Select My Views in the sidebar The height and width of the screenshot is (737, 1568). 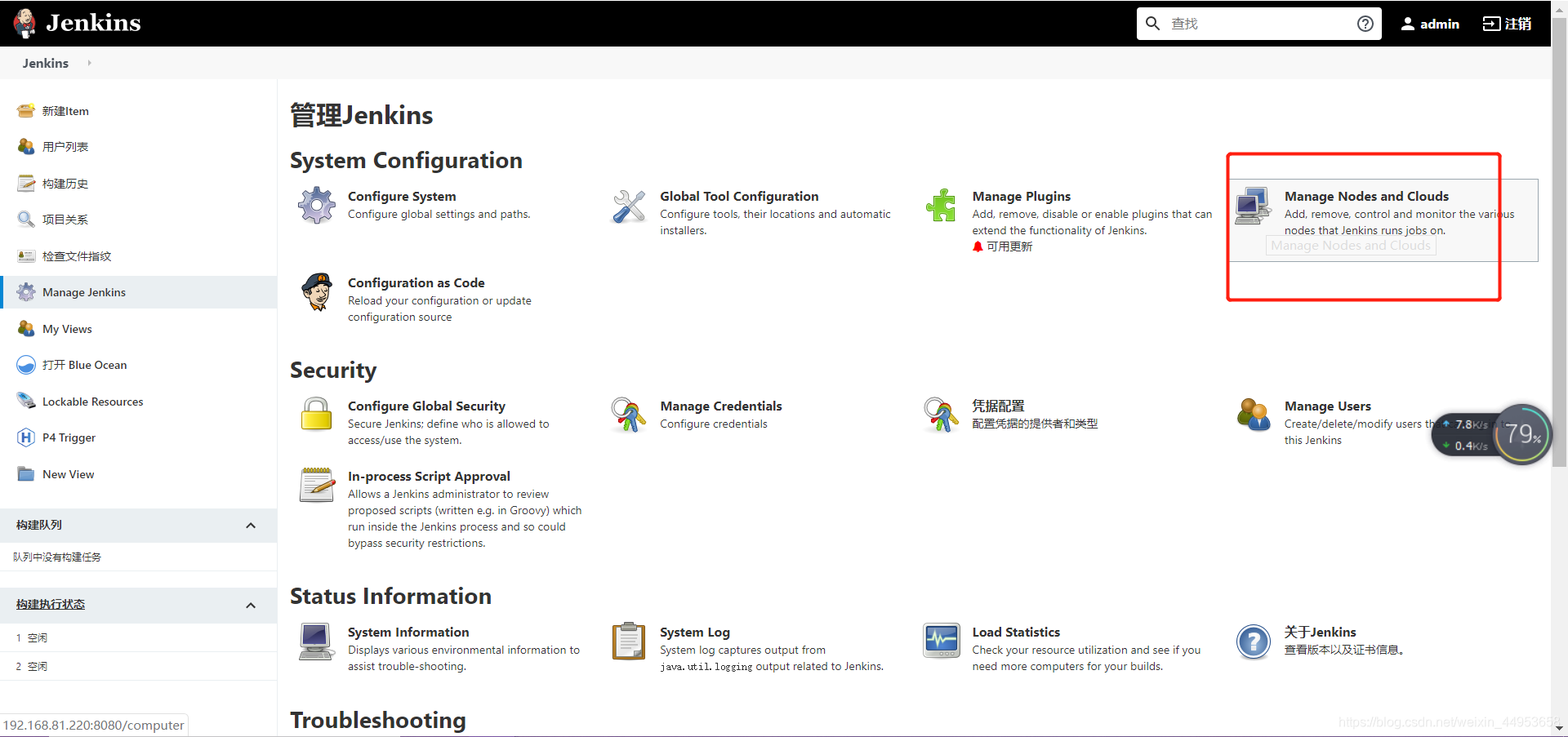point(67,329)
